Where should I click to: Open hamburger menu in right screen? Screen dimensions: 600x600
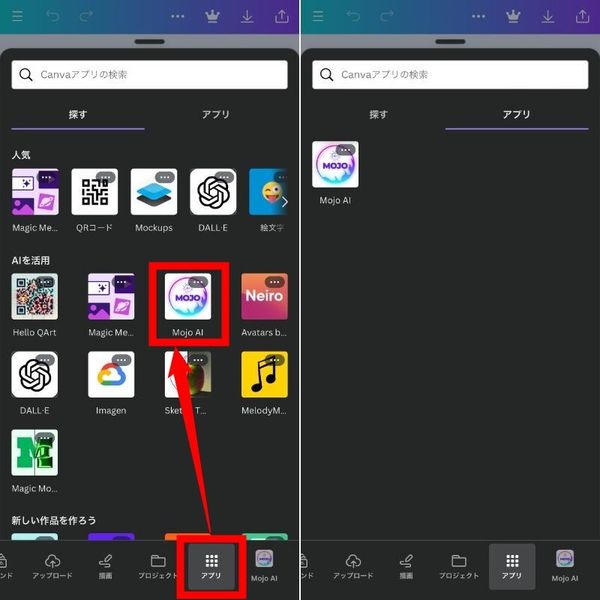[x=318, y=16]
